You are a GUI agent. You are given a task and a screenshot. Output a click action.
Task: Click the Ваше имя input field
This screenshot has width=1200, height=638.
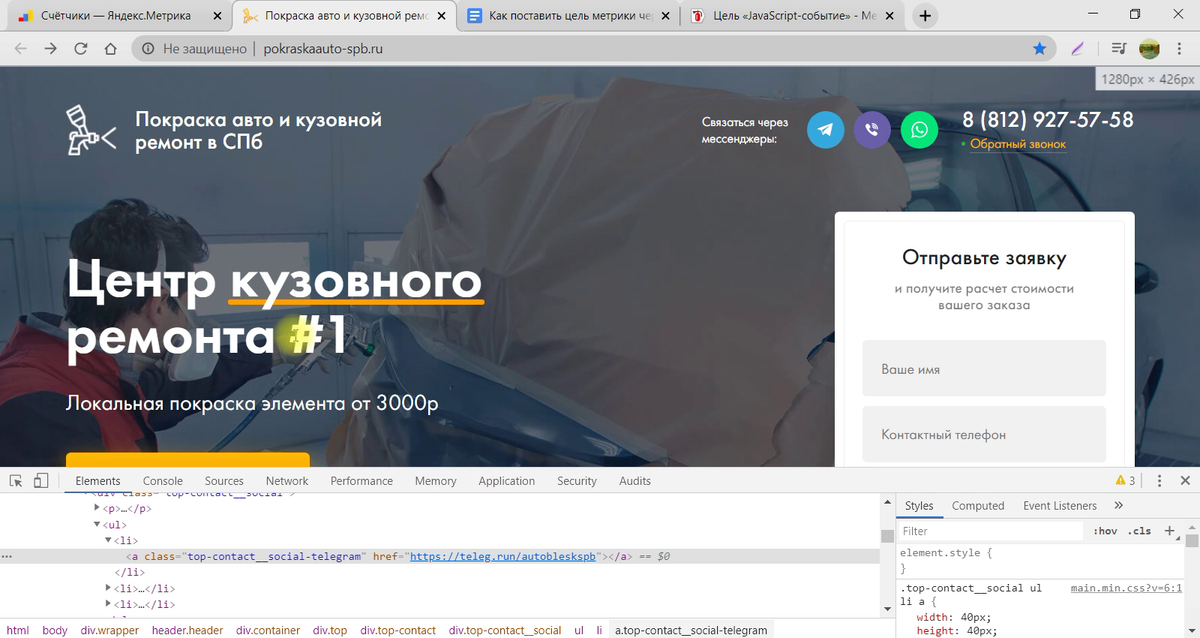coord(983,368)
